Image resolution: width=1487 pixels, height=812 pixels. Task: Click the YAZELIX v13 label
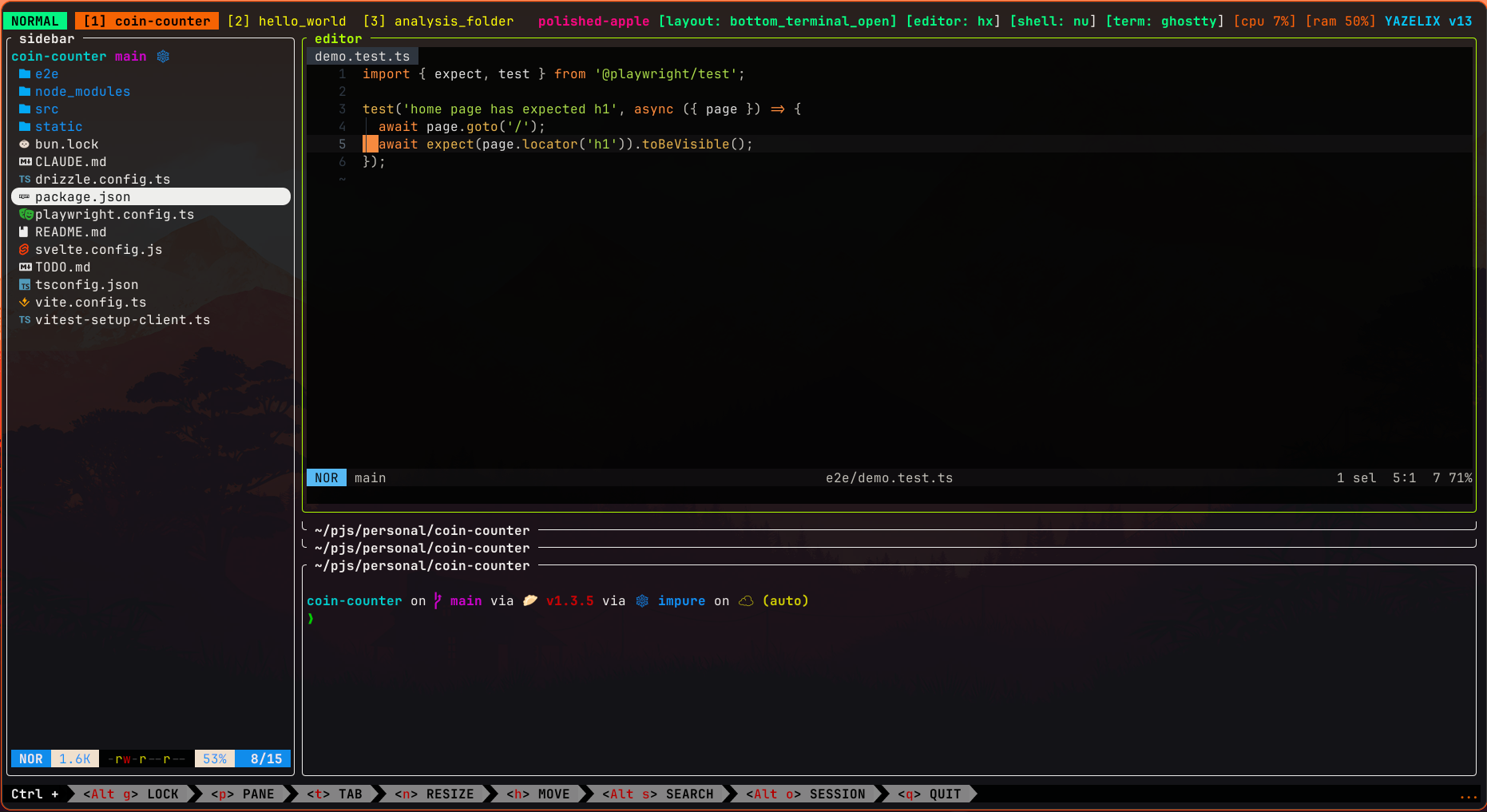(x=1428, y=22)
